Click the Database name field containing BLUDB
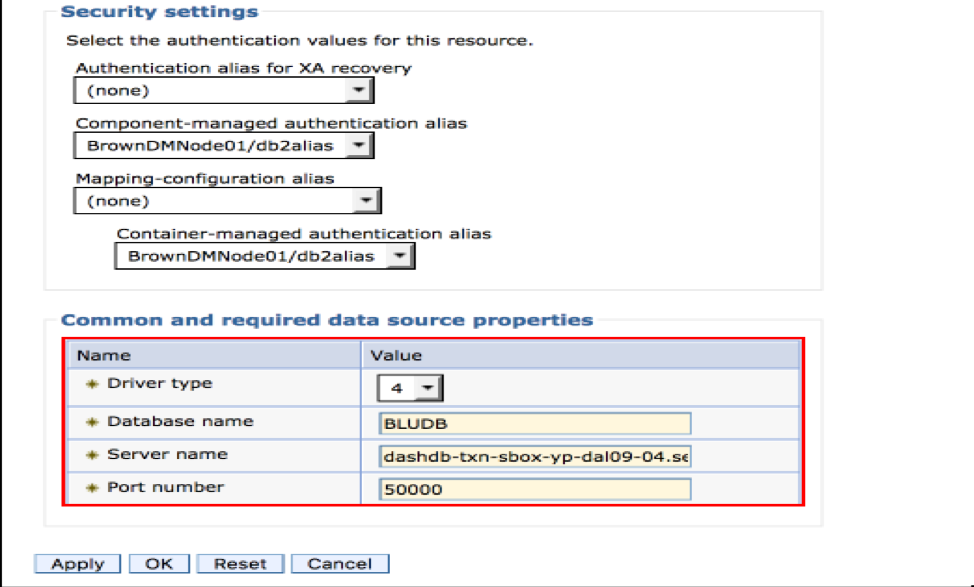The image size is (974, 587). (534, 423)
